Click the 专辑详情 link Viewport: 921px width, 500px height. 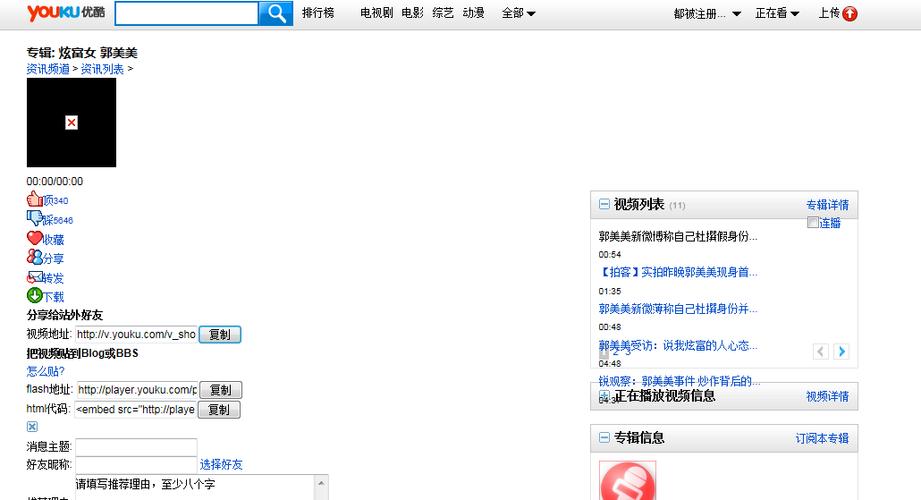coord(828,204)
